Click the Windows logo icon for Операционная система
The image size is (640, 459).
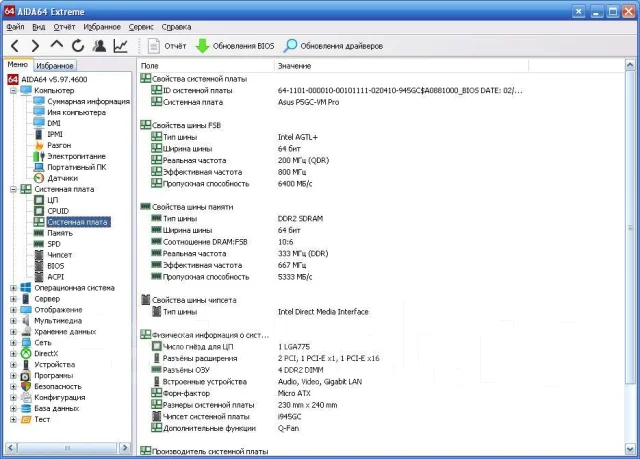click(x=26, y=288)
